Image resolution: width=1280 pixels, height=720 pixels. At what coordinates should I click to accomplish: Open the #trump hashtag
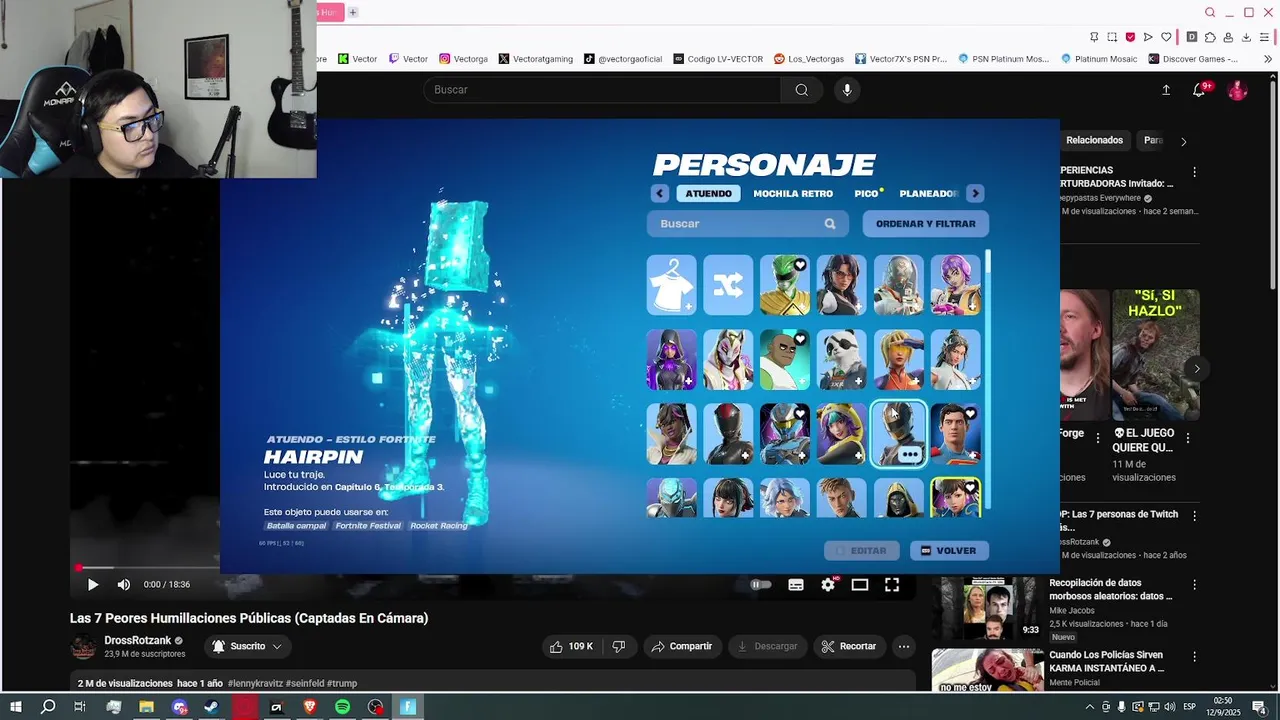coord(342,684)
